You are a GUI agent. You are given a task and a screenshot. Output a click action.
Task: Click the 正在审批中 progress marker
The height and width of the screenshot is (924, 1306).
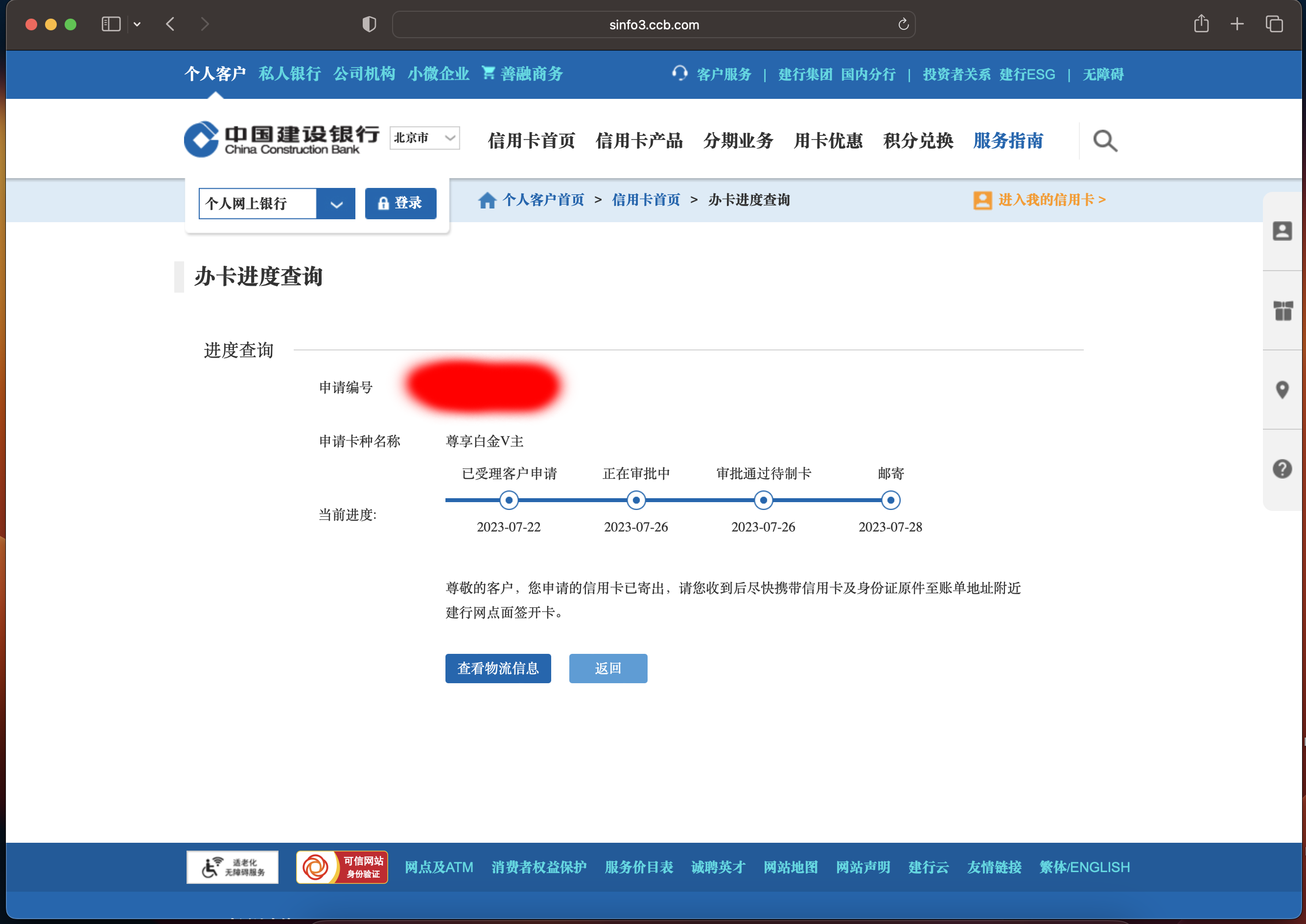(636, 501)
